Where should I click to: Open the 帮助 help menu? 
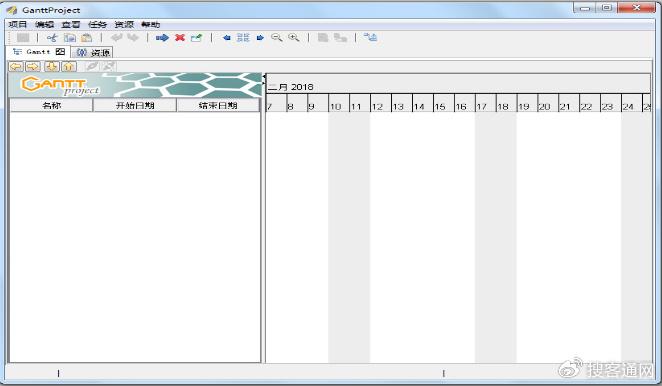click(151, 24)
